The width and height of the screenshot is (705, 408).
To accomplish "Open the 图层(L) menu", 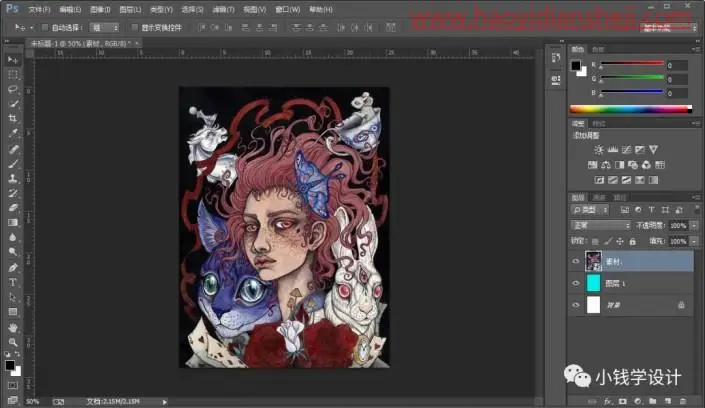I will point(130,9).
